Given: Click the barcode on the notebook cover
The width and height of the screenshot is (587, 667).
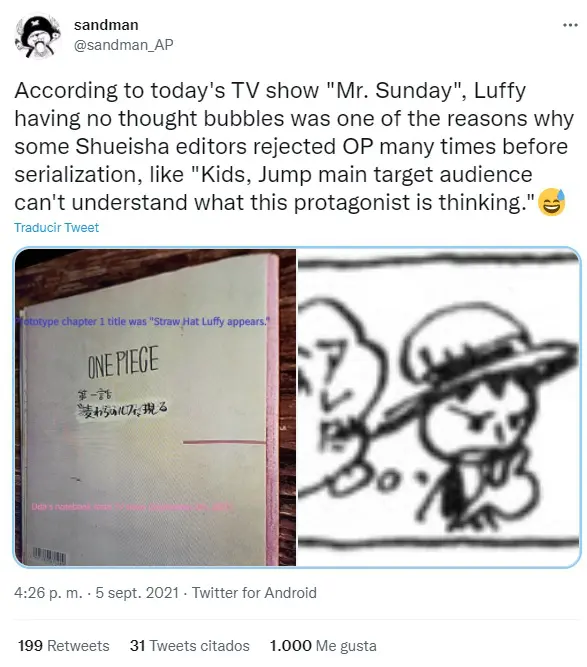Looking at the screenshot, I should click(x=49, y=556).
